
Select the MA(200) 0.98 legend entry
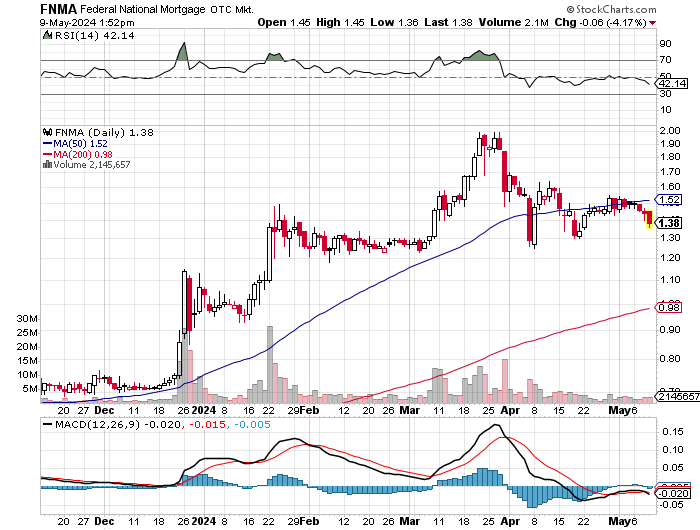pos(78,154)
